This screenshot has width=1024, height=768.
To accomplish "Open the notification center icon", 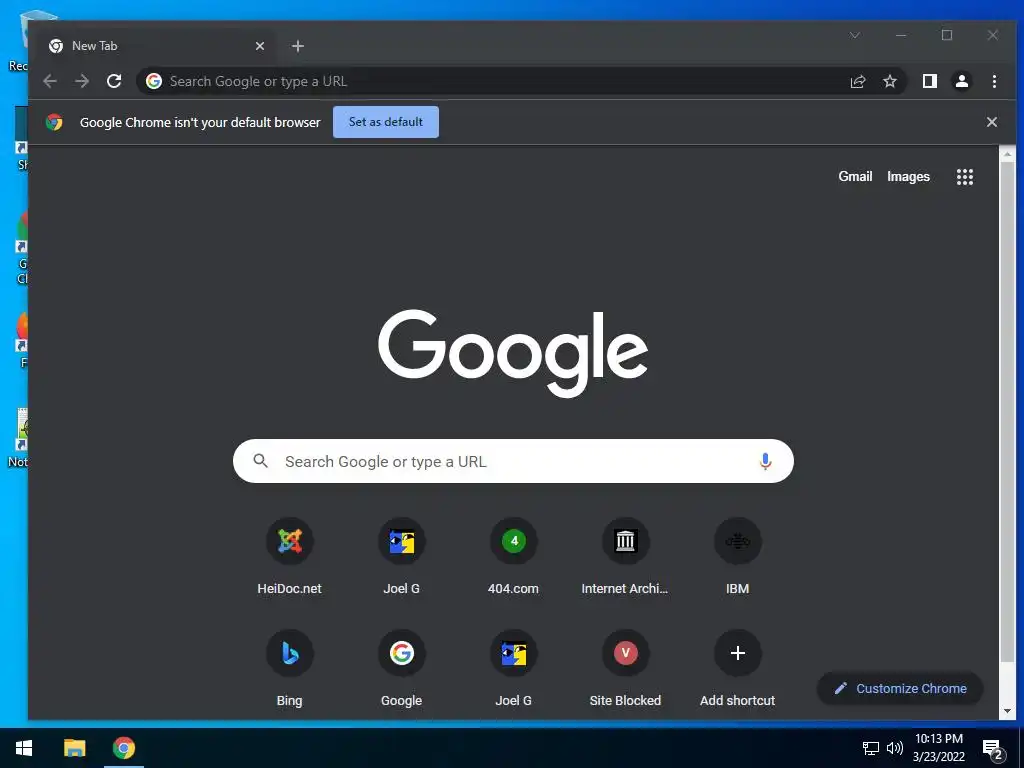I will point(992,748).
